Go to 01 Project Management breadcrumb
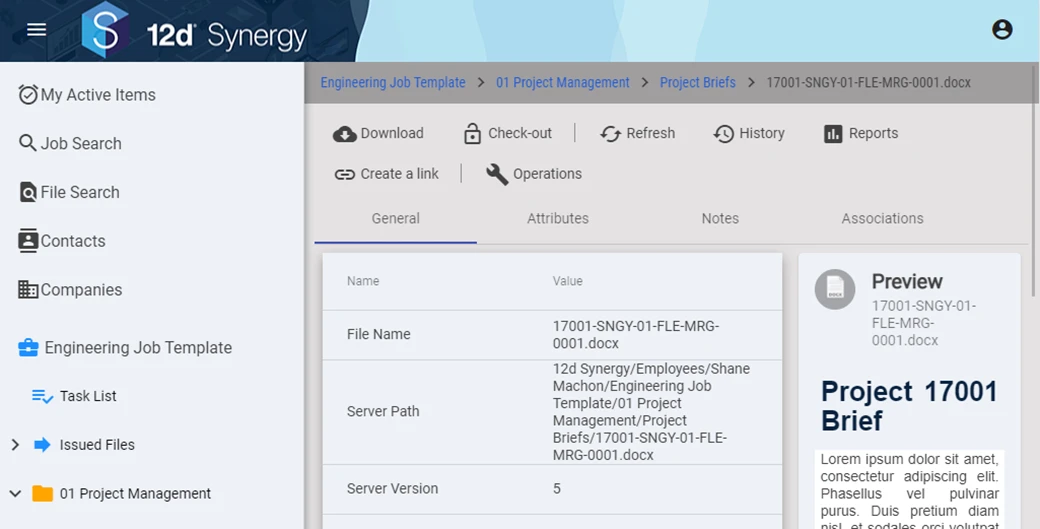The width and height of the screenshot is (1040, 529). pyautogui.click(x=563, y=83)
